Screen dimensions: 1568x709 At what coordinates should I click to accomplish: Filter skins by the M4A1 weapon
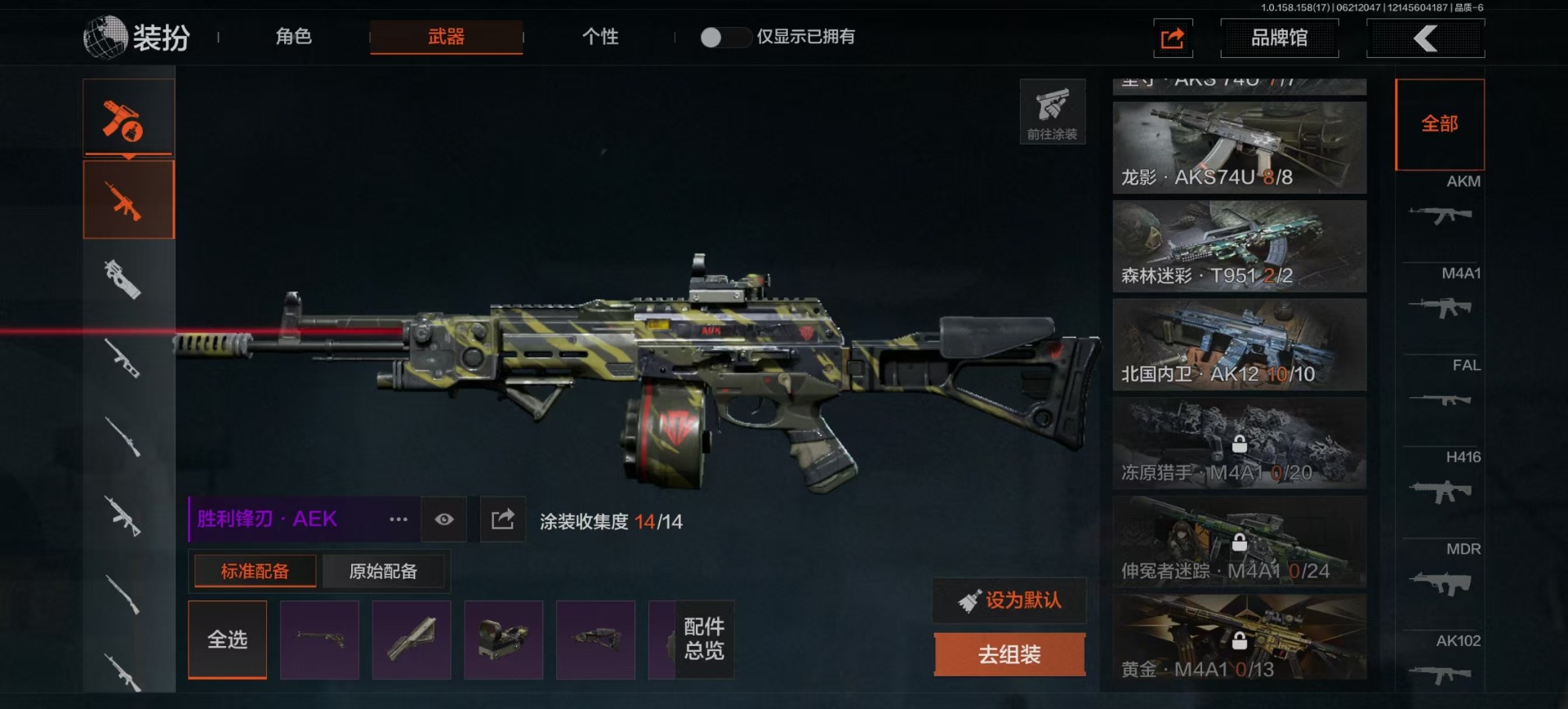point(1441,296)
